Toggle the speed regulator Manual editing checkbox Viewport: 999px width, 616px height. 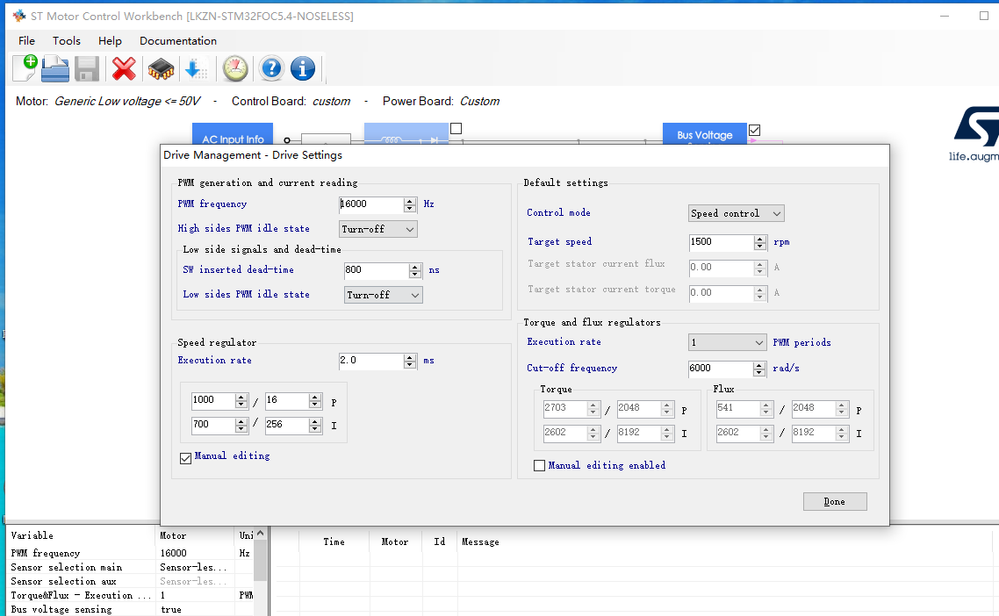(x=185, y=458)
